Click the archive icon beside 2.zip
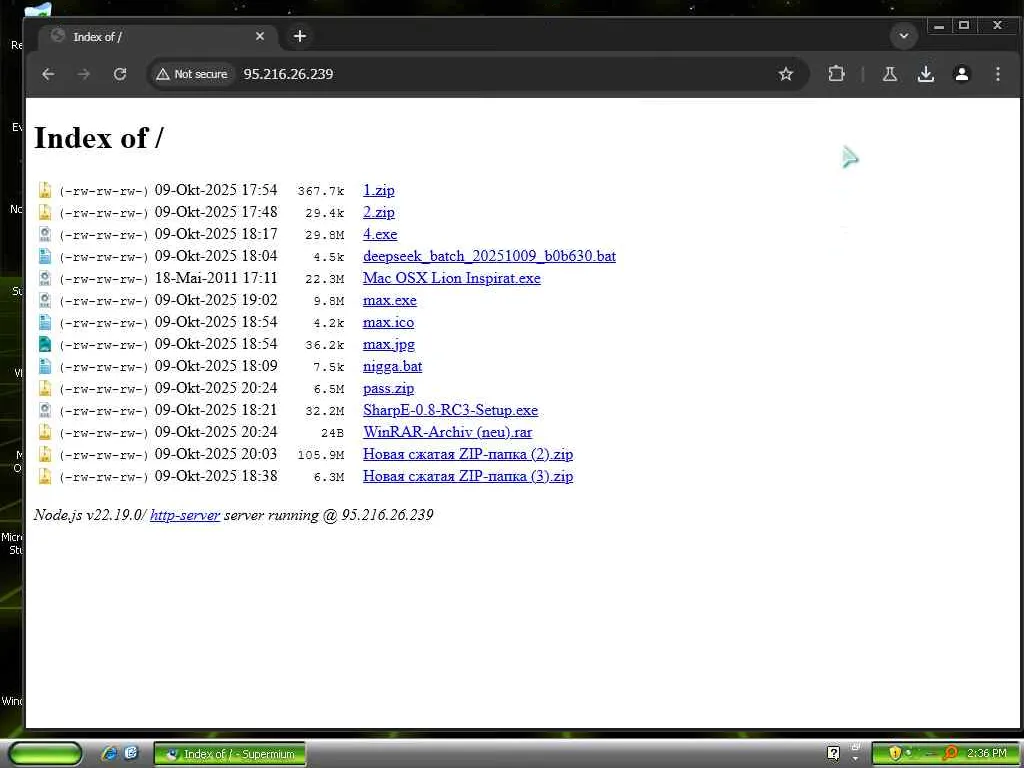 [x=44, y=212]
